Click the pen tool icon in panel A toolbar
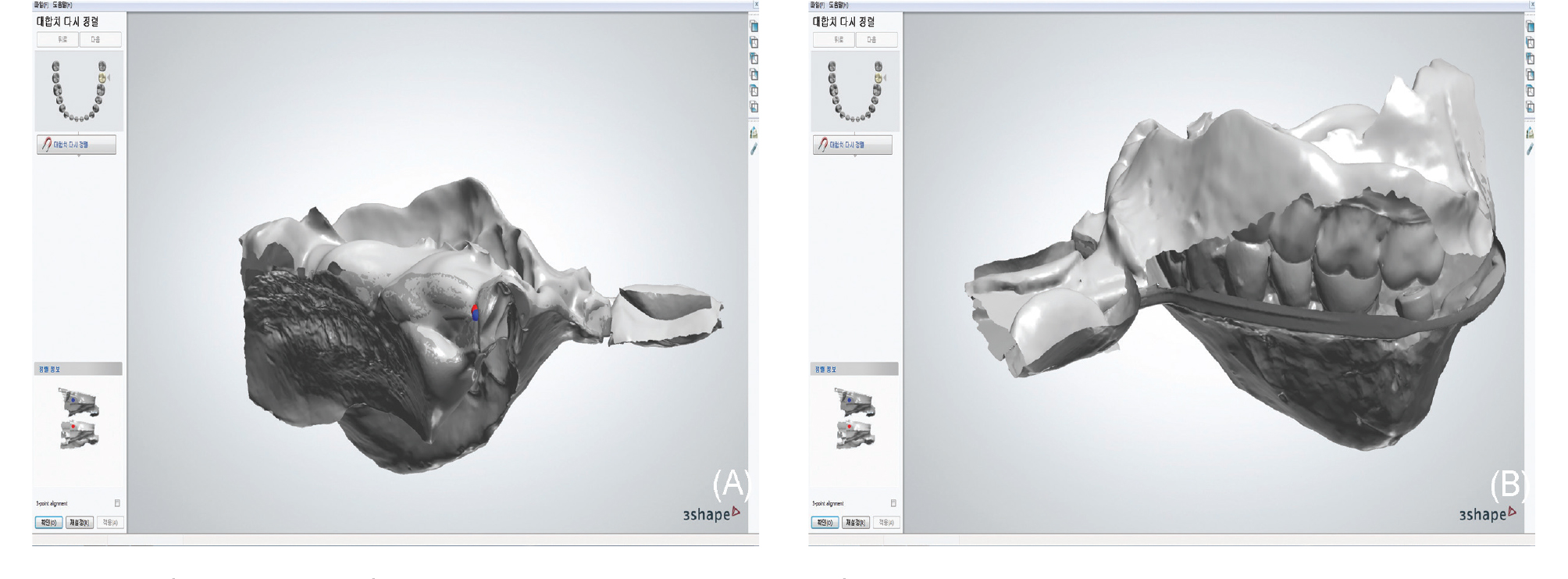This screenshot has width=1568, height=579. [x=754, y=148]
